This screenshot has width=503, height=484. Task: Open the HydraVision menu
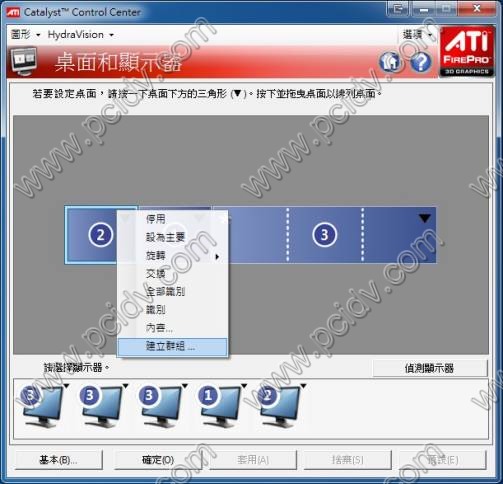80,34
